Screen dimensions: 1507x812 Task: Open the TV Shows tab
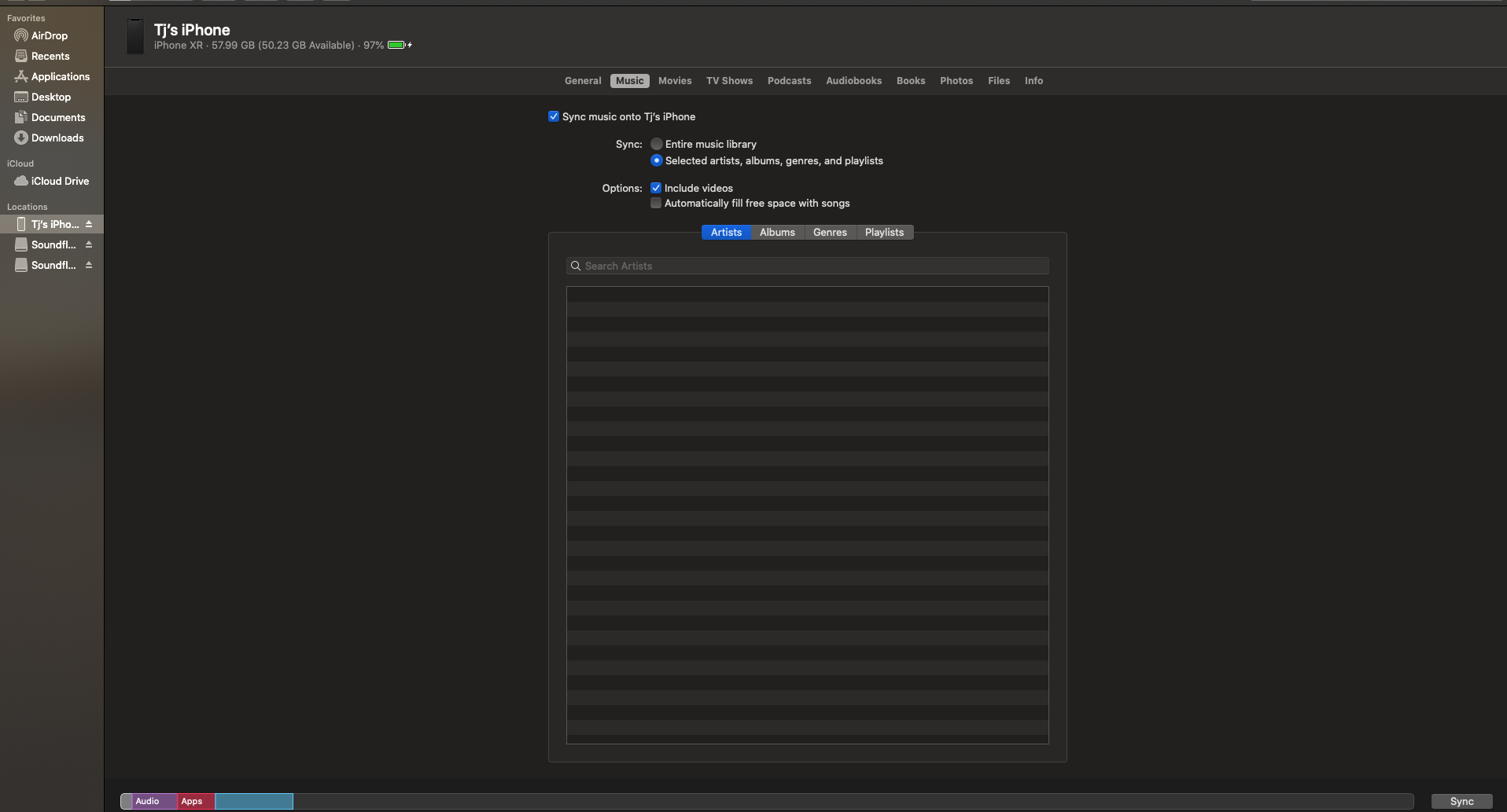tap(729, 81)
